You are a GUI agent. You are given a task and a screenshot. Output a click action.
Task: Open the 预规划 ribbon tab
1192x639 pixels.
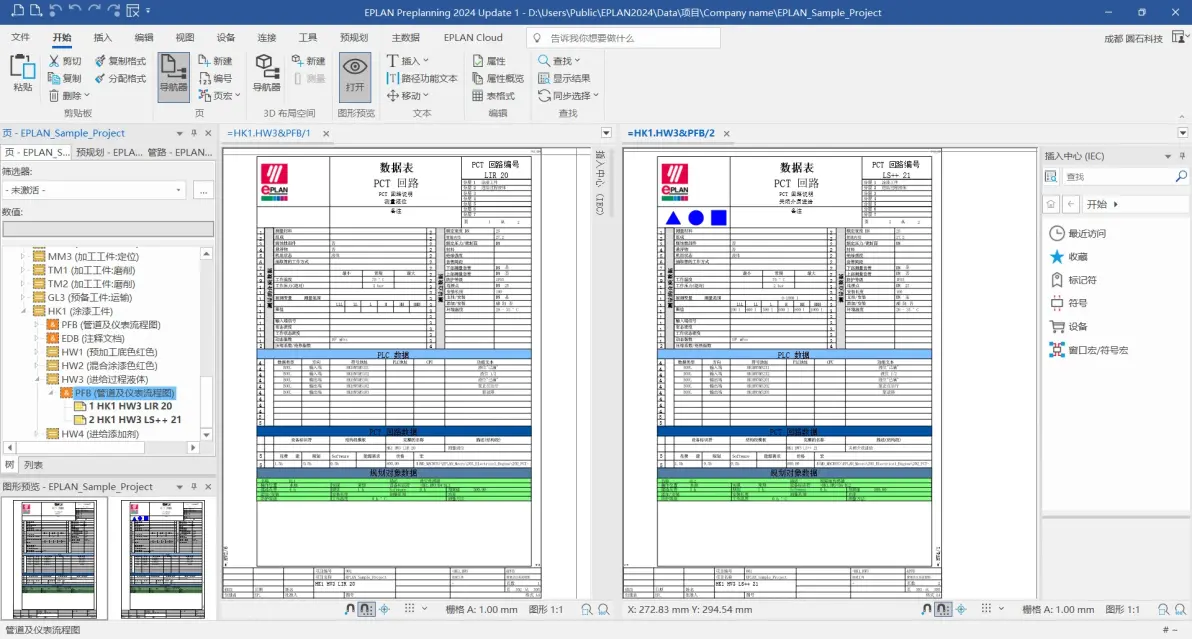point(353,37)
